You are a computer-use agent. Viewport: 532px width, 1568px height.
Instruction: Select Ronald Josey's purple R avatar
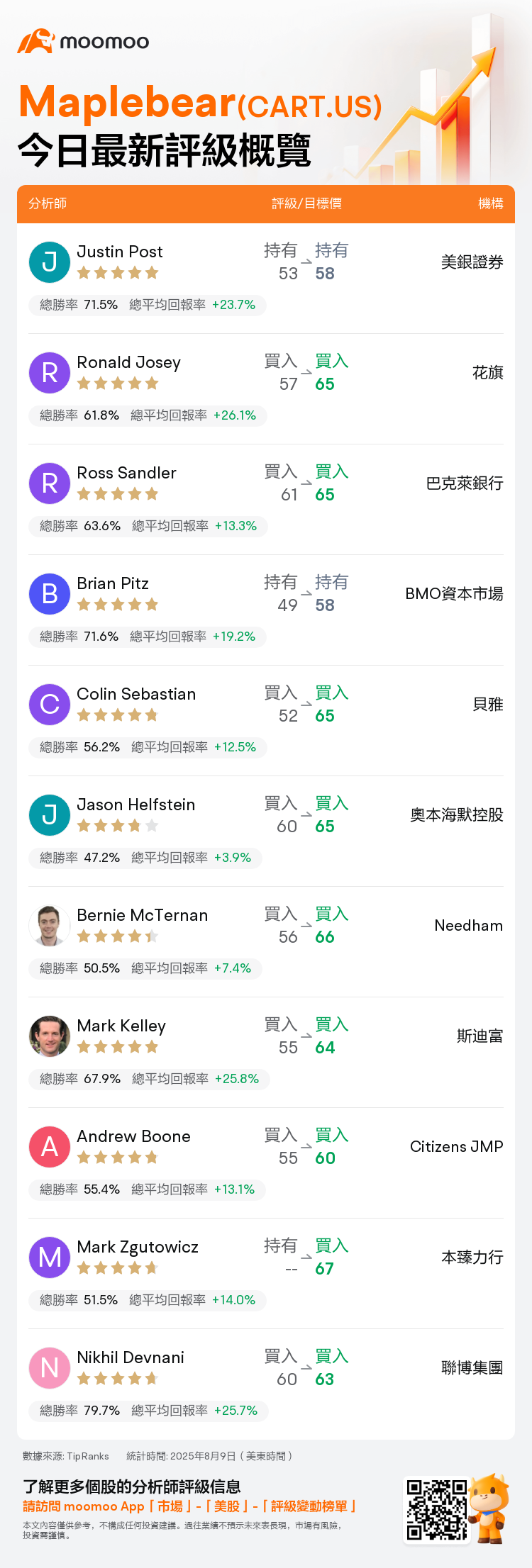click(50, 372)
